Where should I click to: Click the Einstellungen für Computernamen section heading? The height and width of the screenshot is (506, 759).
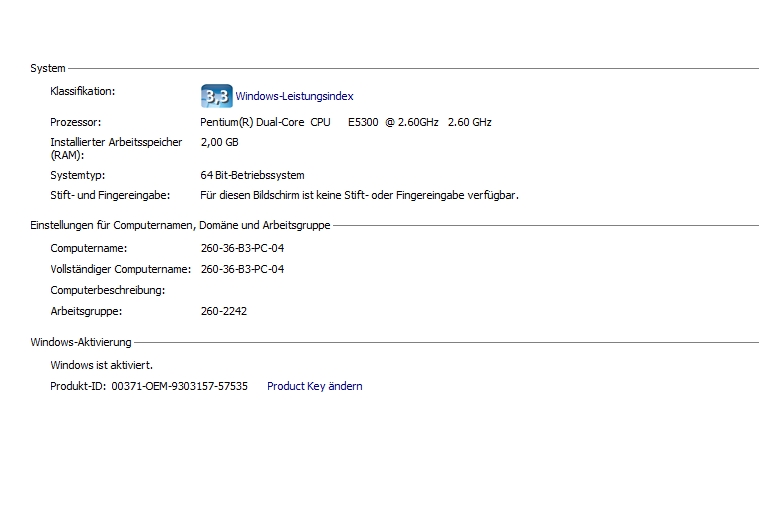click(x=180, y=226)
